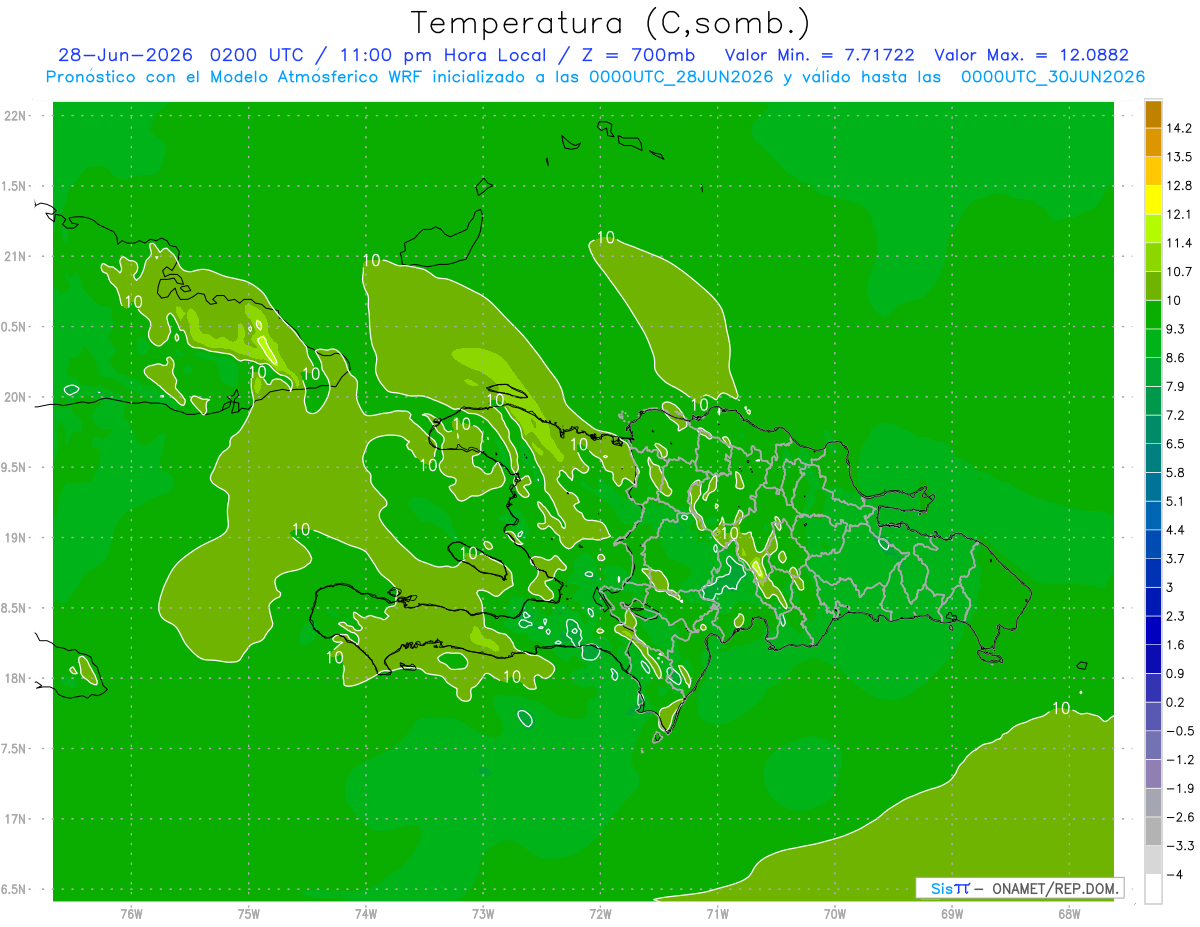This screenshot has width=1200, height=927.
Task: Click the '4.4' value on the color scale
Action: pos(1177,530)
